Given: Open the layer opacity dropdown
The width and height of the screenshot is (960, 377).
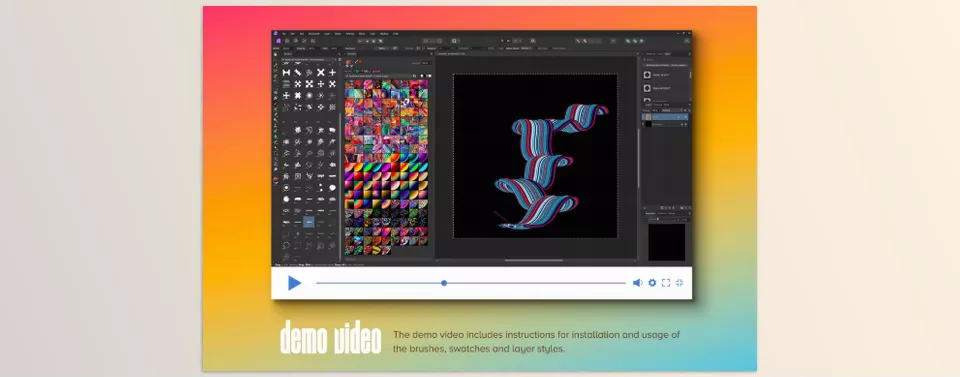Looking at the screenshot, I should 655,110.
